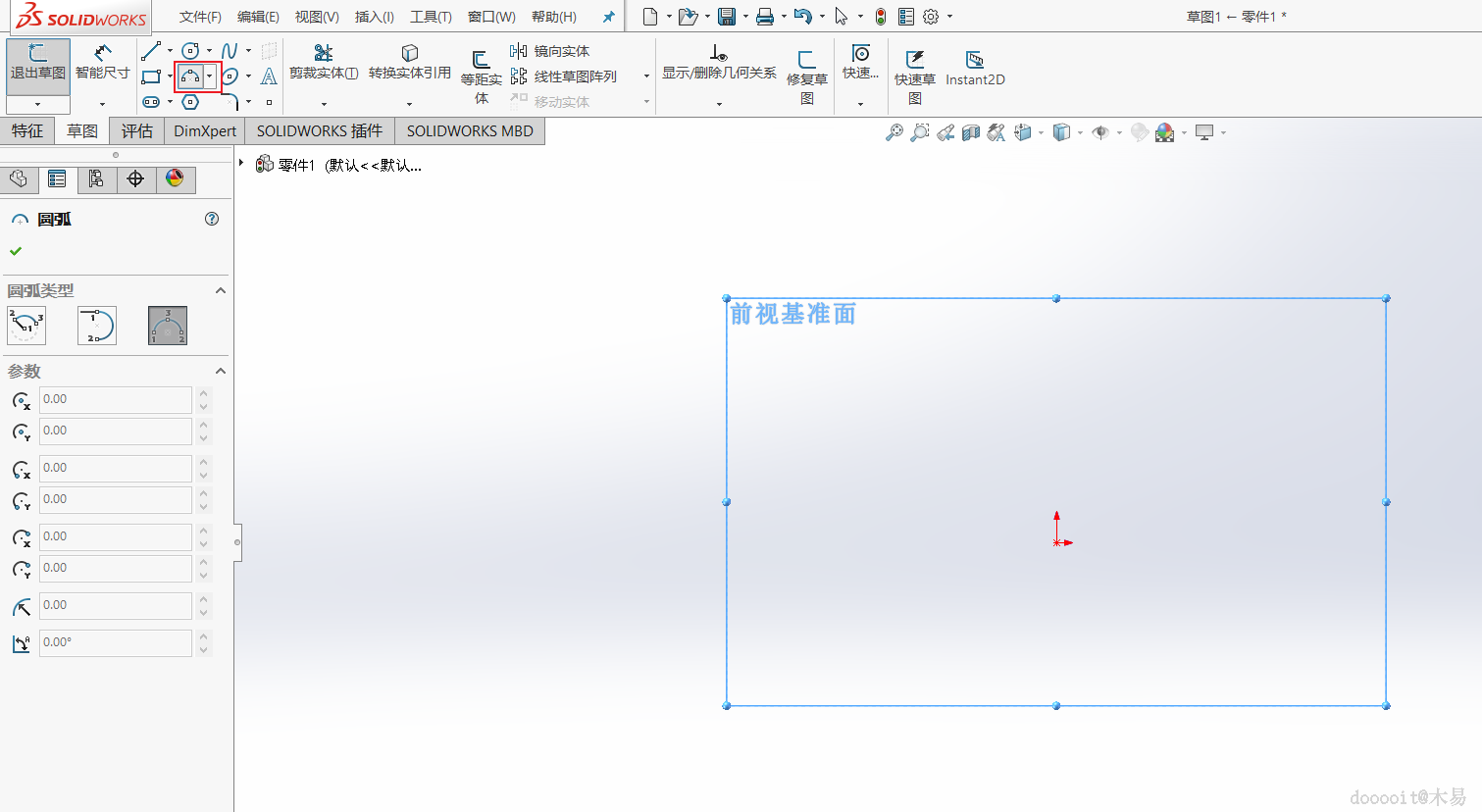The width and height of the screenshot is (1482, 812).
Task: Click the radius value input field
Action: tap(116, 606)
